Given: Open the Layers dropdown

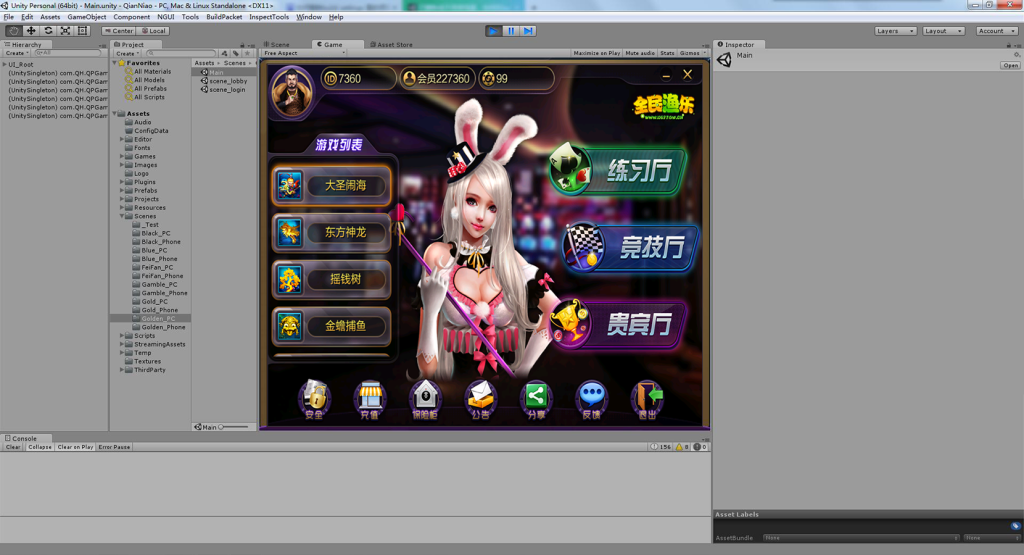Looking at the screenshot, I should (893, 31).
